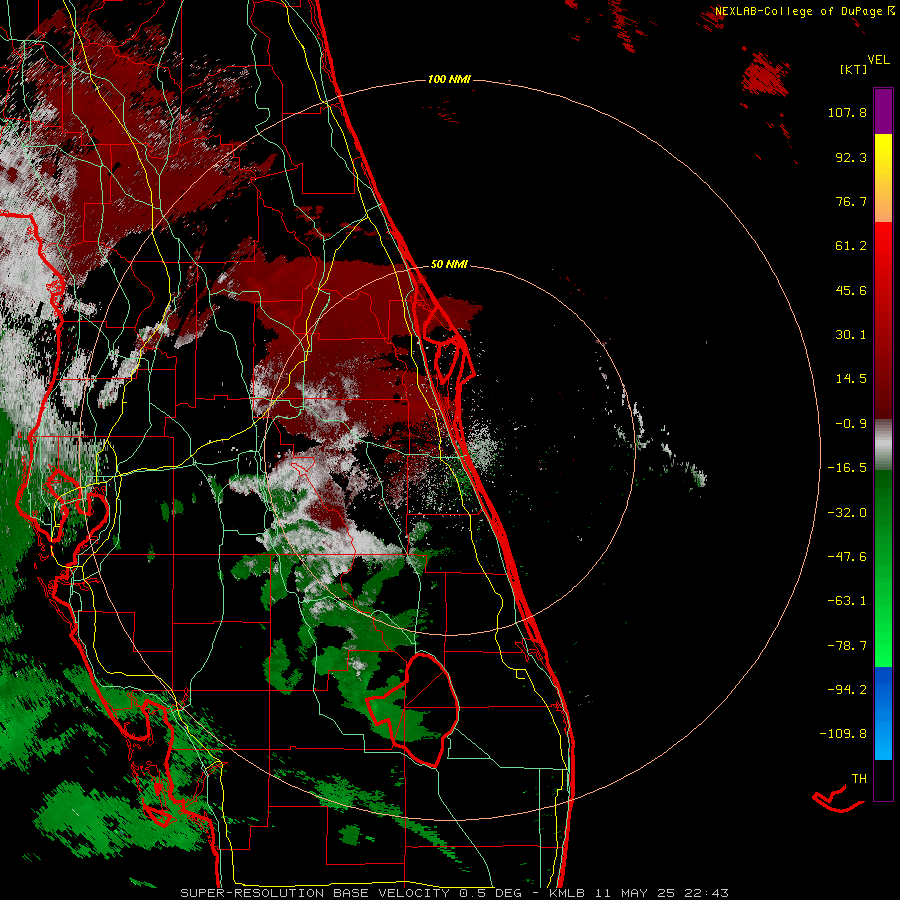Click the 100 NMI range ring label
Viewport: 900px width, 900px height.
(449, 79)
